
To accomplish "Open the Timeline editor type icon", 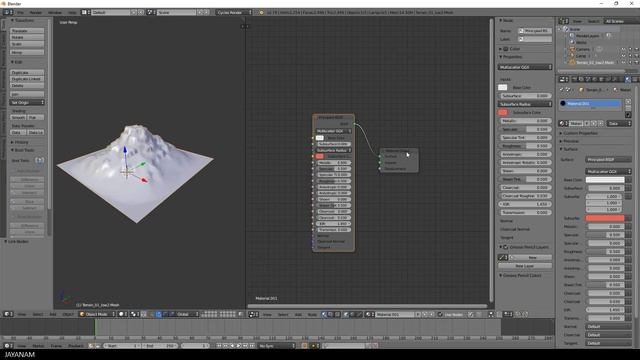I will pos(7,346).
